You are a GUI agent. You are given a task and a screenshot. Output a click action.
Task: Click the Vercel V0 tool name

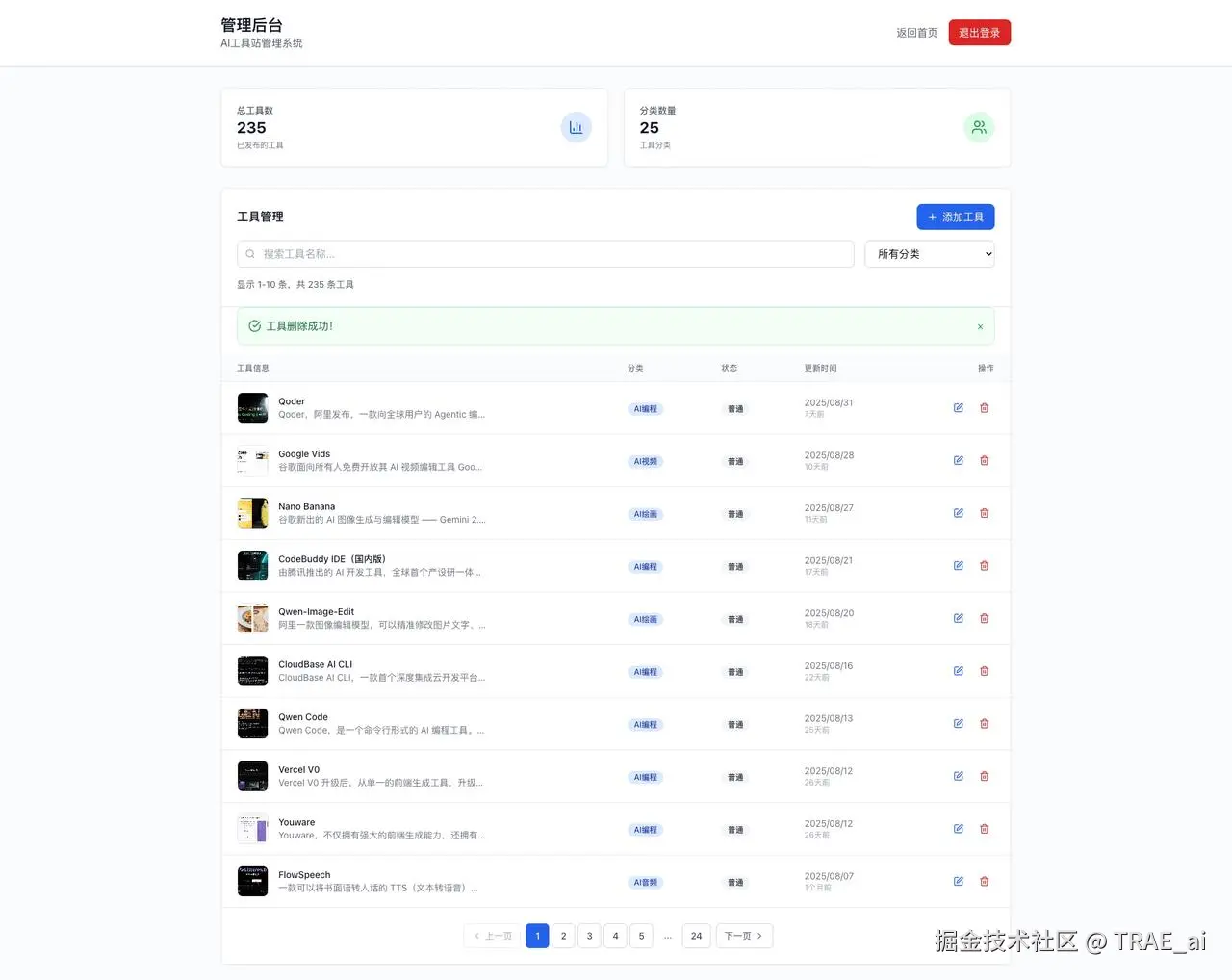click(299, 770)
